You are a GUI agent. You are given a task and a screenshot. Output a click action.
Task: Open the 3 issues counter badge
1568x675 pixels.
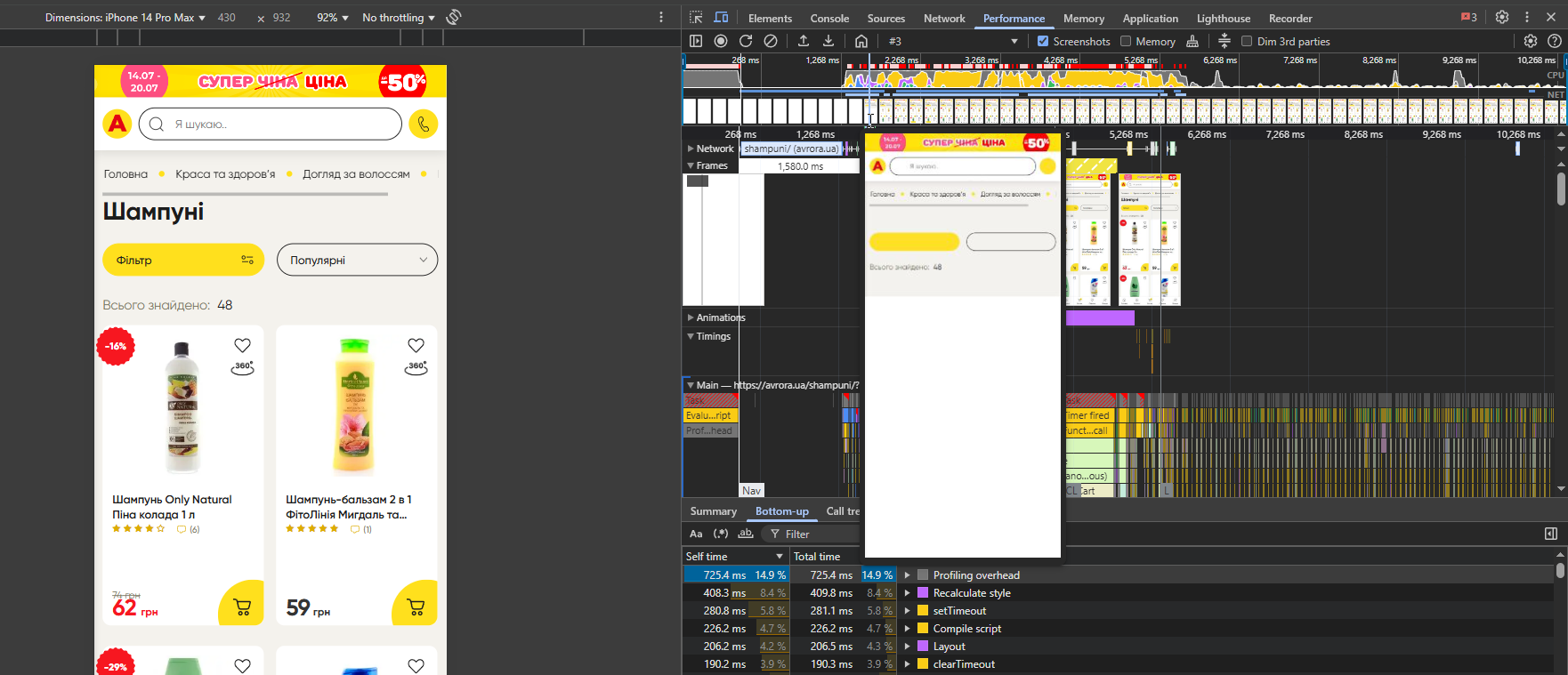coord(1468,17)
